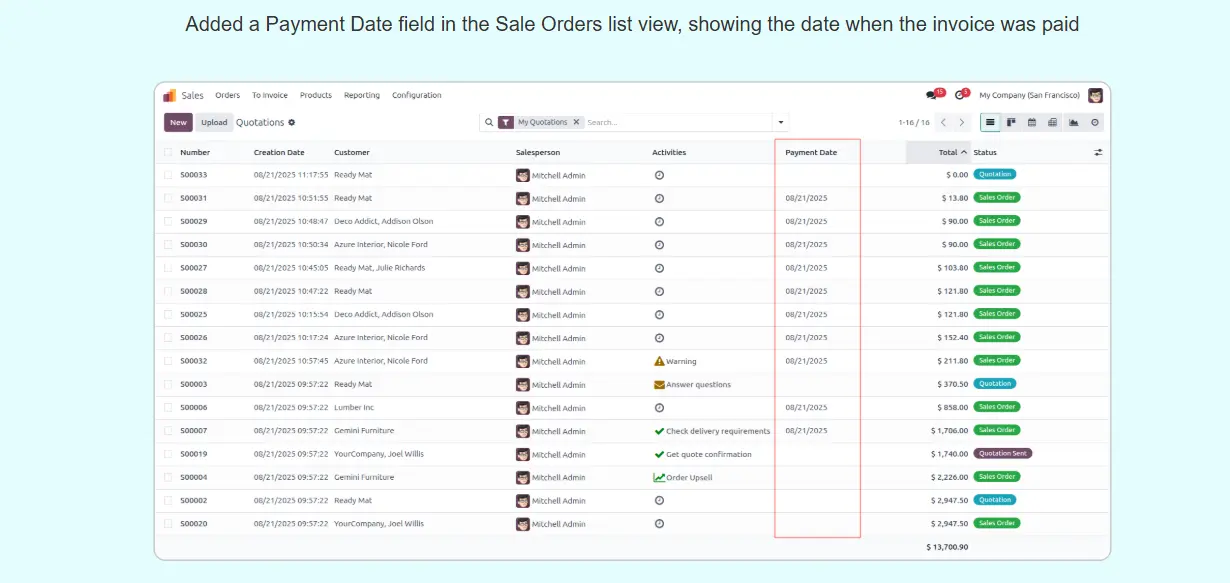Expand the search options dropdown arrow
Viewport: 1230px width, 583px height.
[780, 123]
